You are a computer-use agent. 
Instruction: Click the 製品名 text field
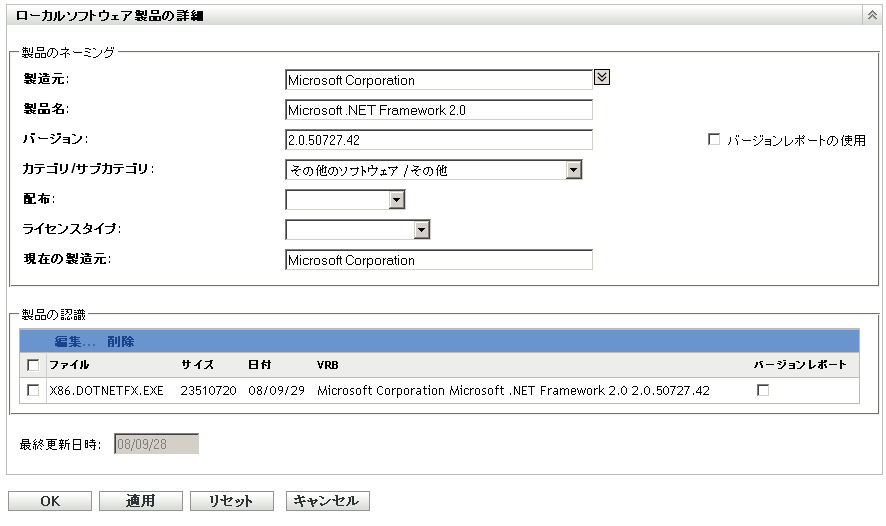pos(438,110)
